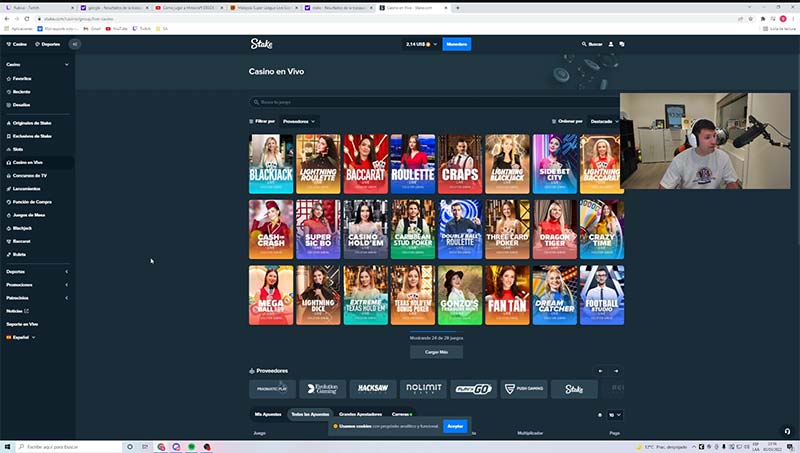Collapse the sidebar with the arrow button
This screenshot has width=800, height=453.
point(76,44)
